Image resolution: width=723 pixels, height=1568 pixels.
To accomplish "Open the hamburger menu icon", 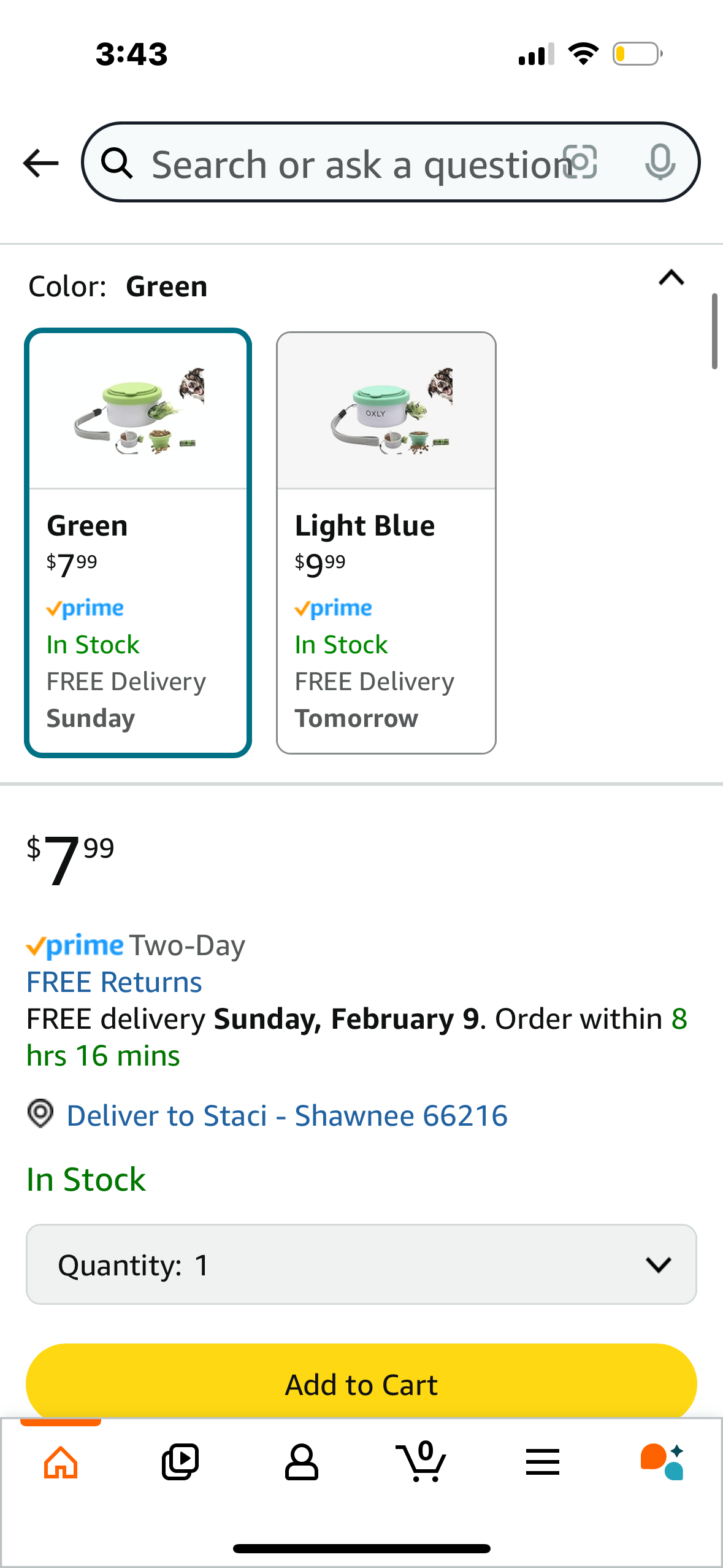I will [x=543, y=1462].
